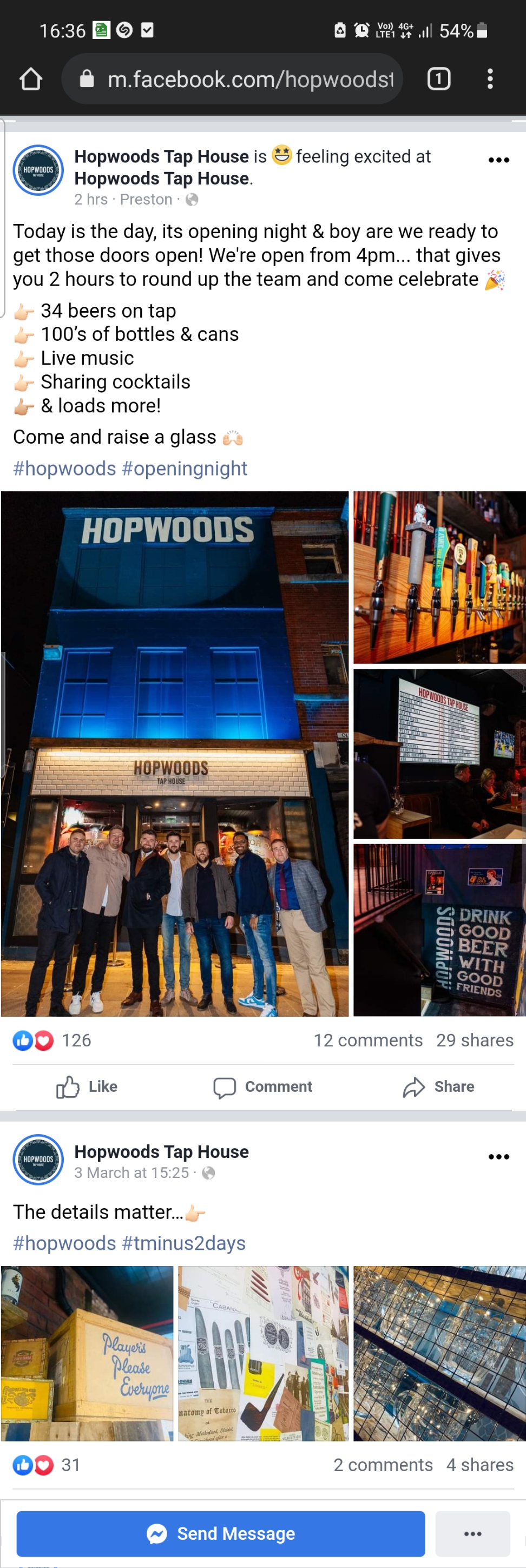The height and width of the screenshot is (1568, 526).
Task: Open the #openingnight hashtag link
Action: 185,469
